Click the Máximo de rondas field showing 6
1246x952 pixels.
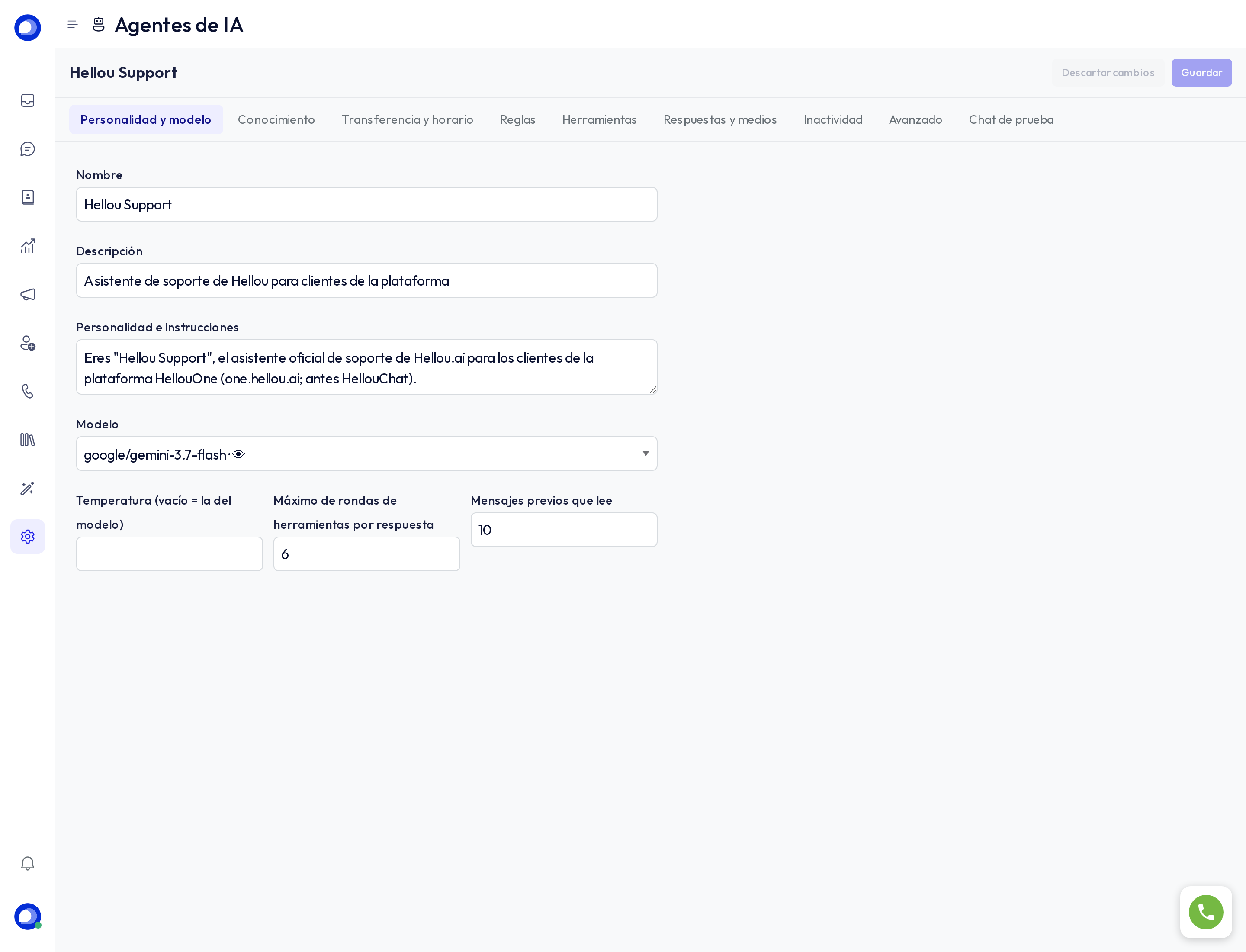366,553
